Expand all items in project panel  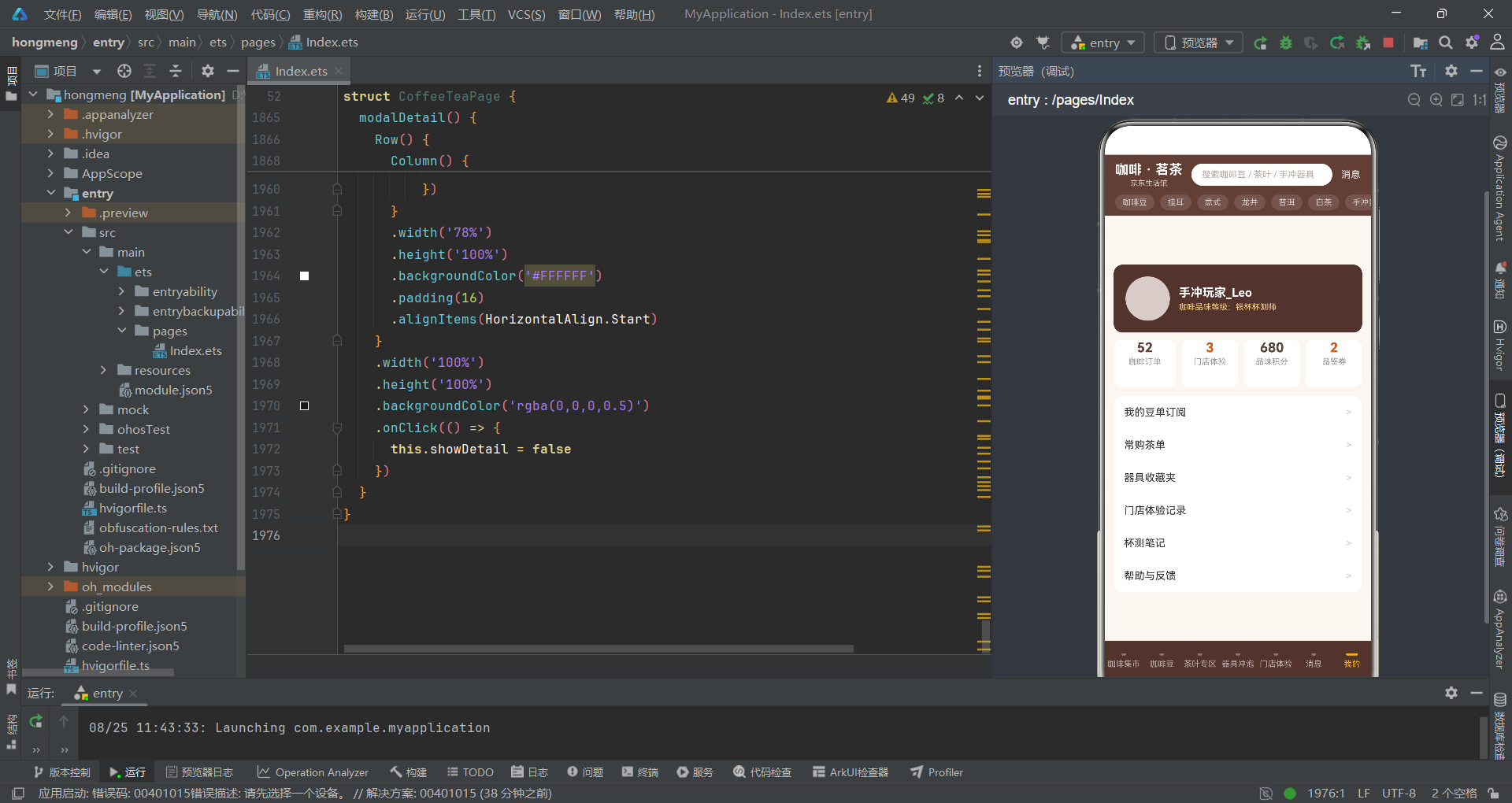150,71
